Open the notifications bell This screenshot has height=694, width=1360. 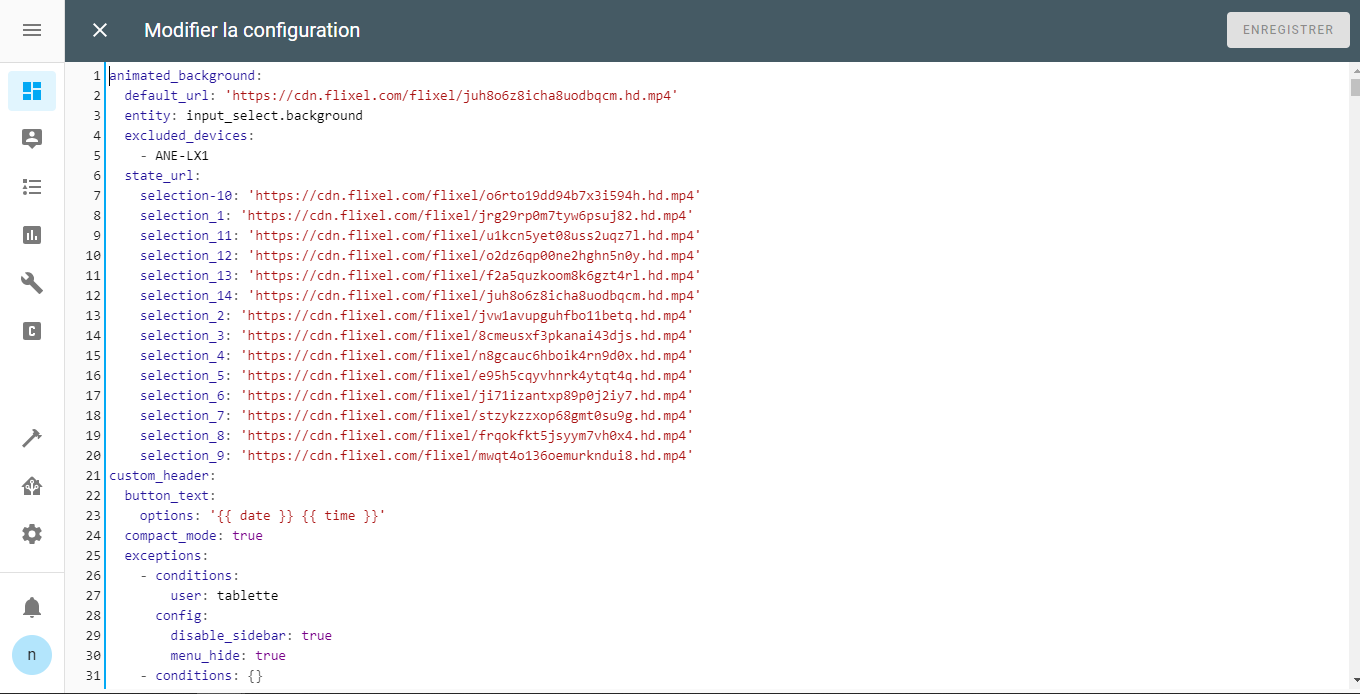(x=31, y=606)
